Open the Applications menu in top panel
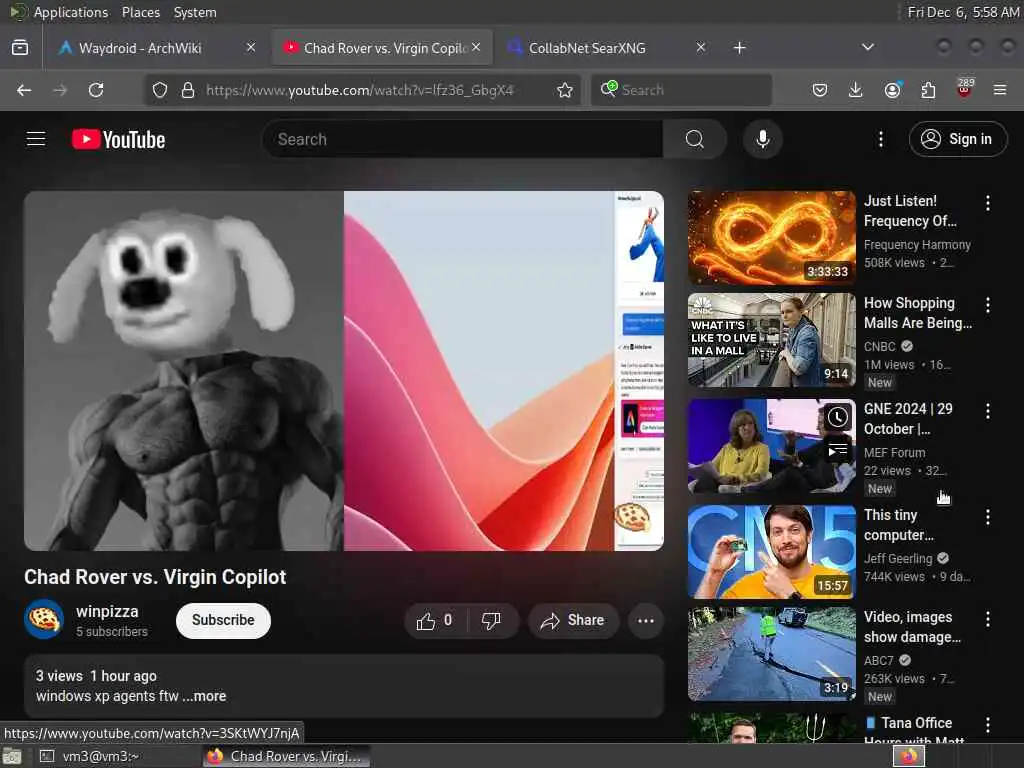The width and height of the screenshot is (1024, 768). 71,12
